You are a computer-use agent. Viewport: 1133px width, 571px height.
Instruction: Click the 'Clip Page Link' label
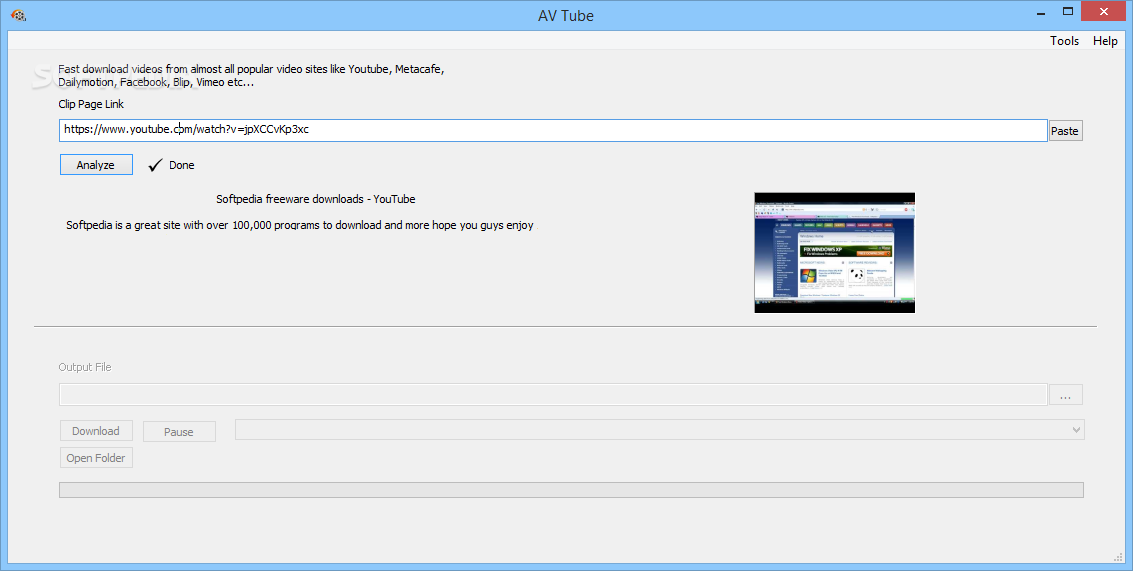point(91,104)
